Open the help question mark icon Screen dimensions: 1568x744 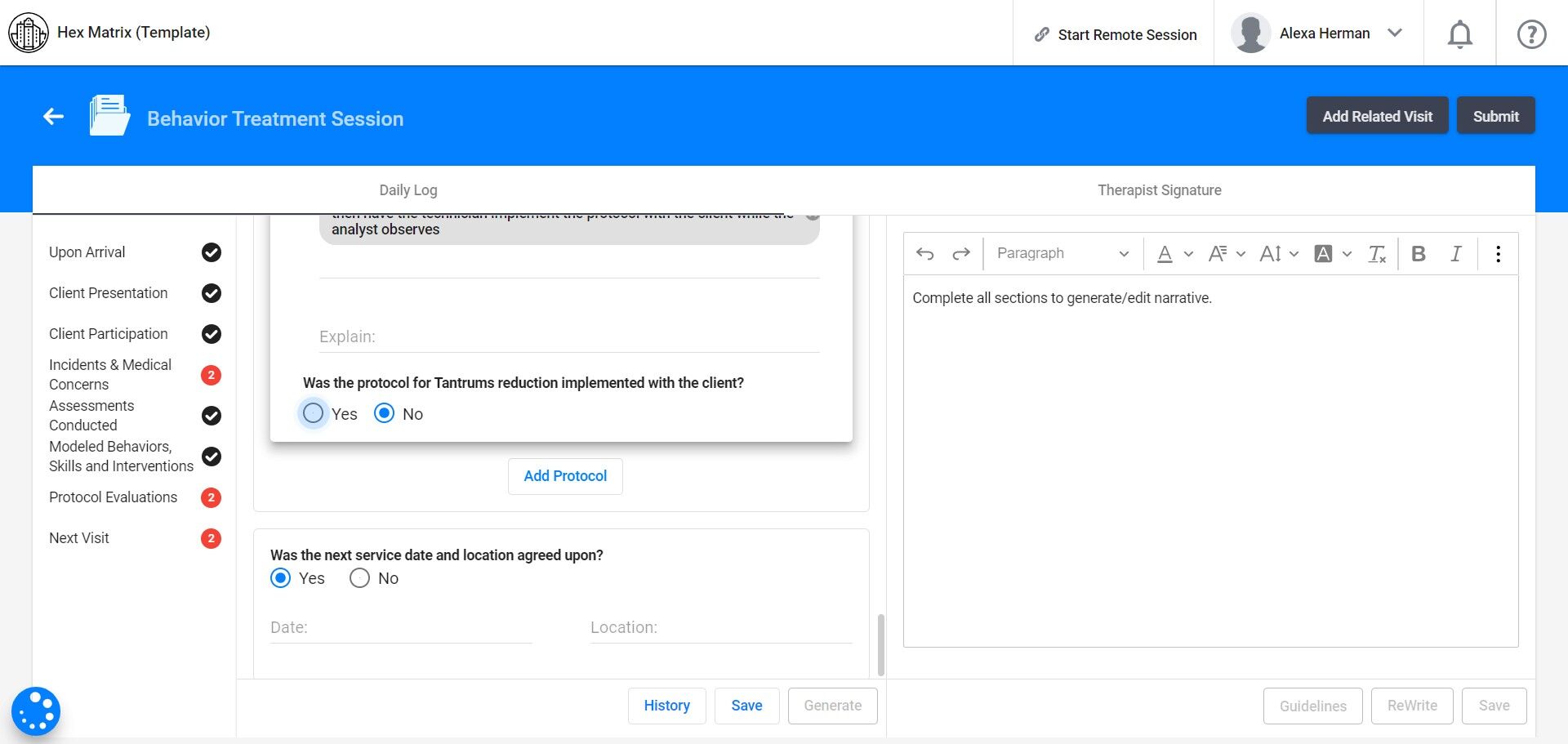[1531, 34]
